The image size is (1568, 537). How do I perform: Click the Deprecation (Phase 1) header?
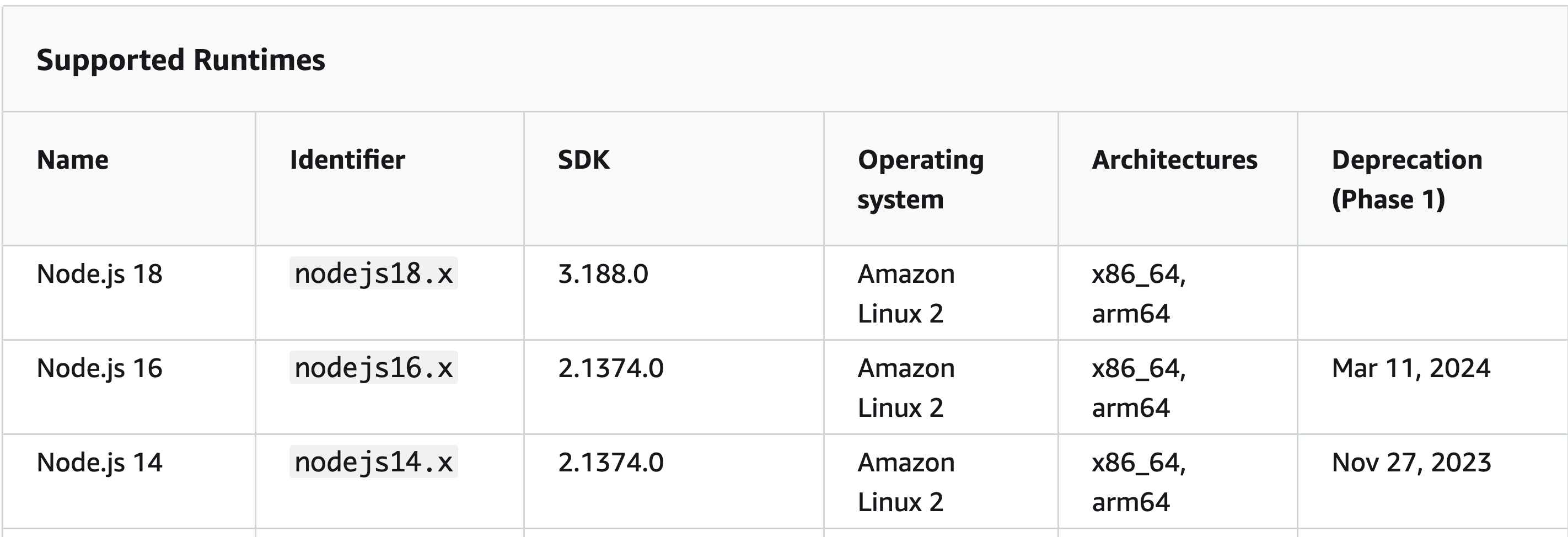tap(1406, 179)
